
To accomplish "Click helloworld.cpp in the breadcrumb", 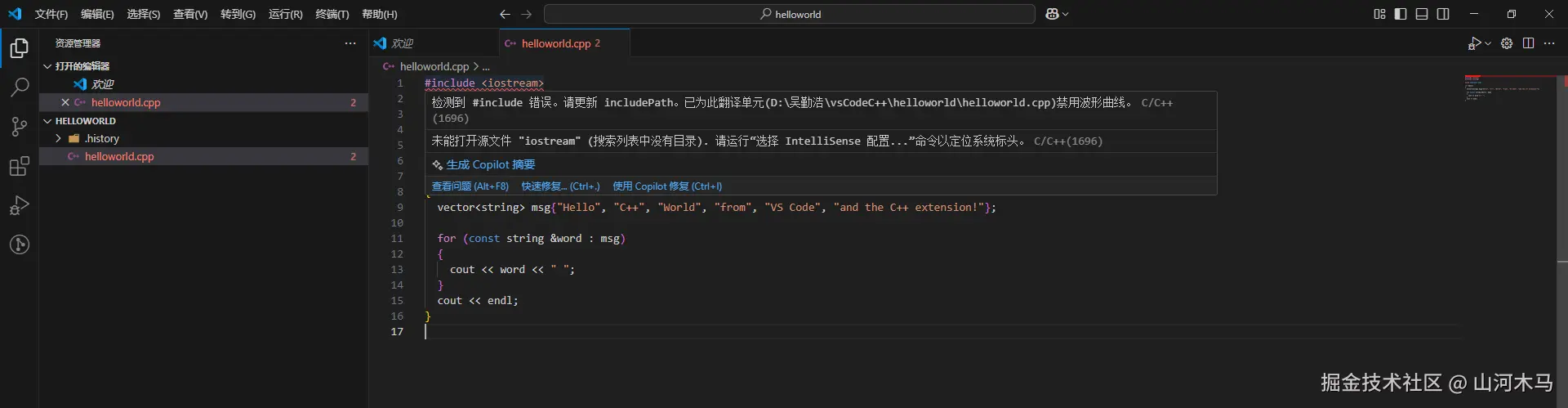I will [434, 66].
